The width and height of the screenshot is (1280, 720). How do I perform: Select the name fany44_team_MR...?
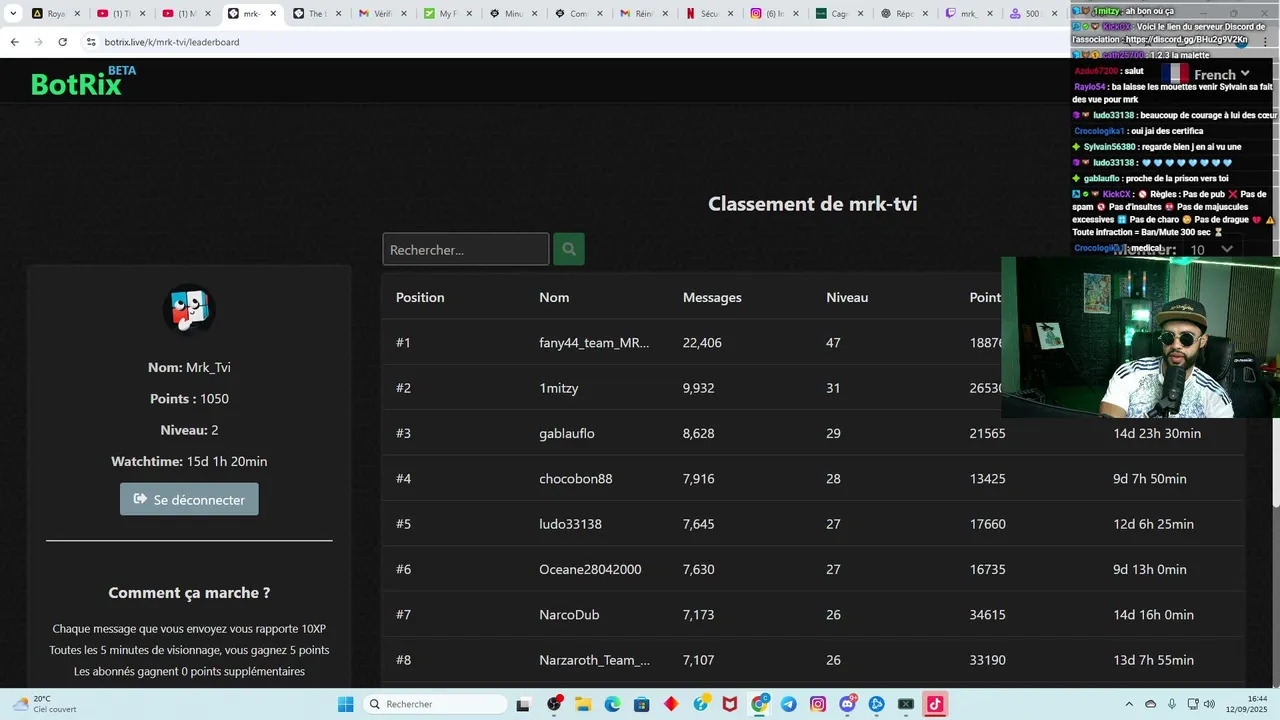pyautogui.click(x=594, y=342)
